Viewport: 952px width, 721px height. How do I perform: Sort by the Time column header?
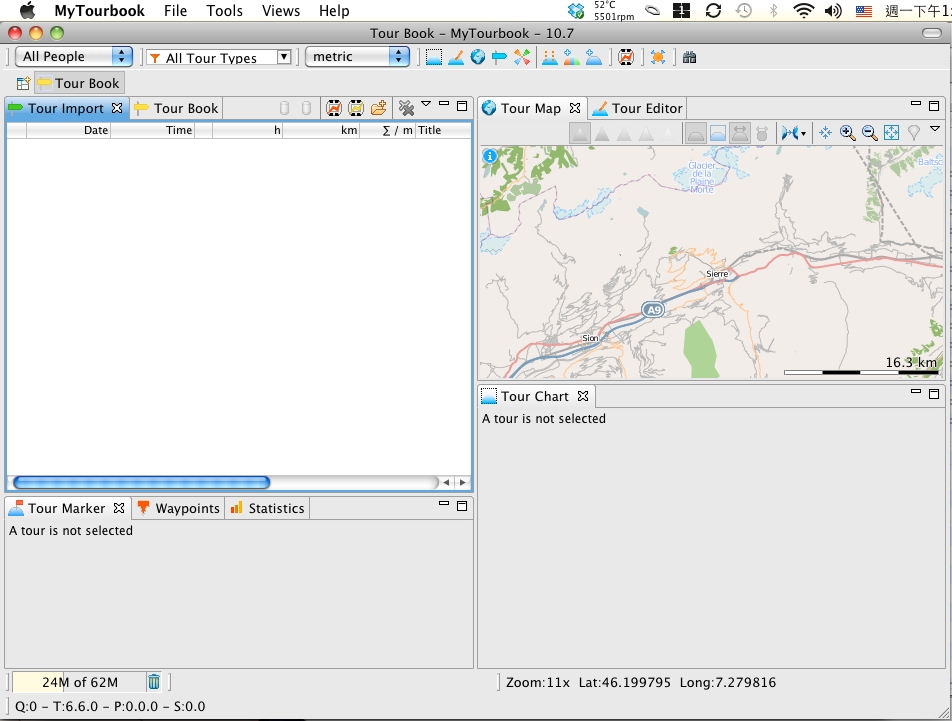coord(152,130)
